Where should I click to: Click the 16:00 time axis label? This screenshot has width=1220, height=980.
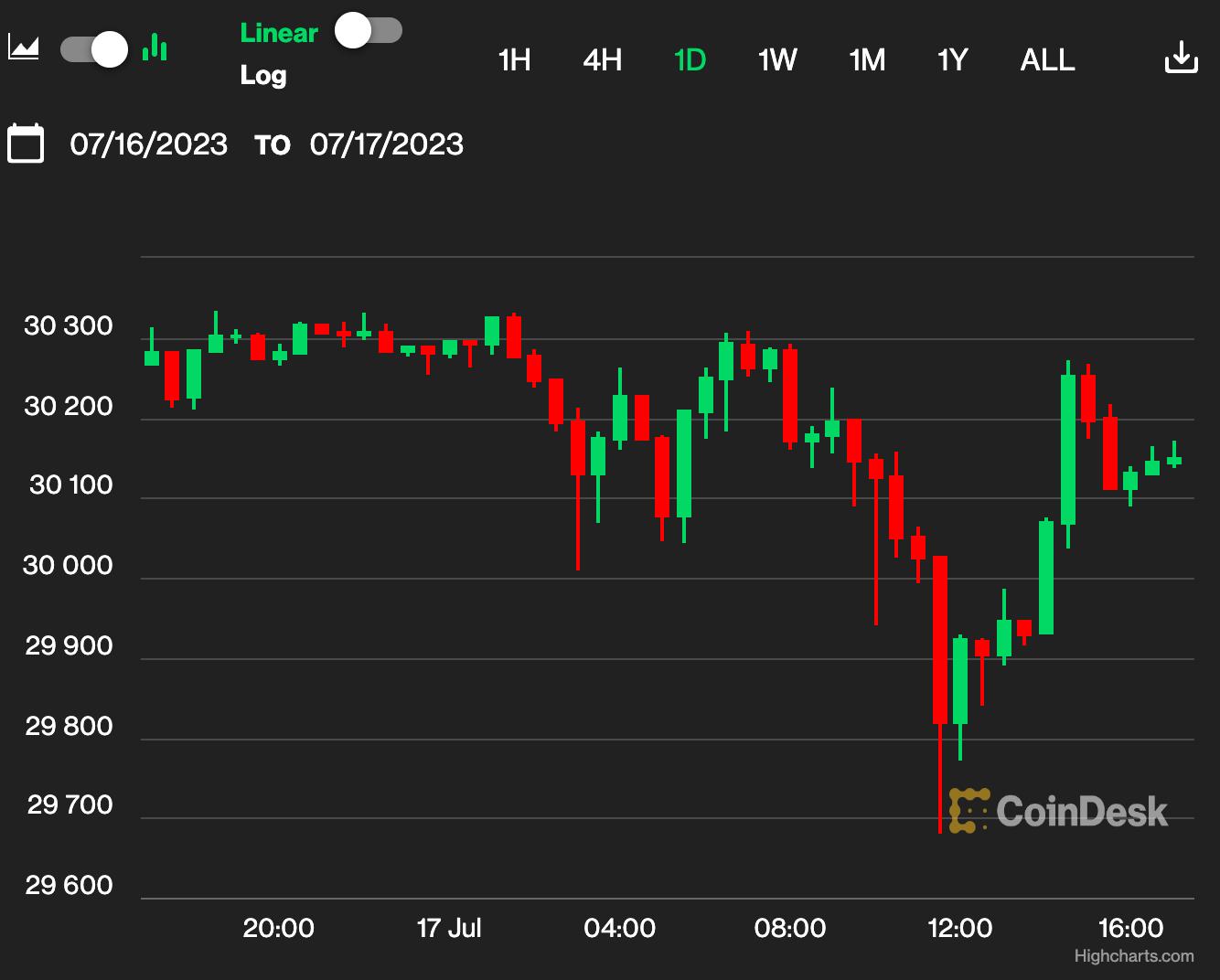pos(1130,929)
